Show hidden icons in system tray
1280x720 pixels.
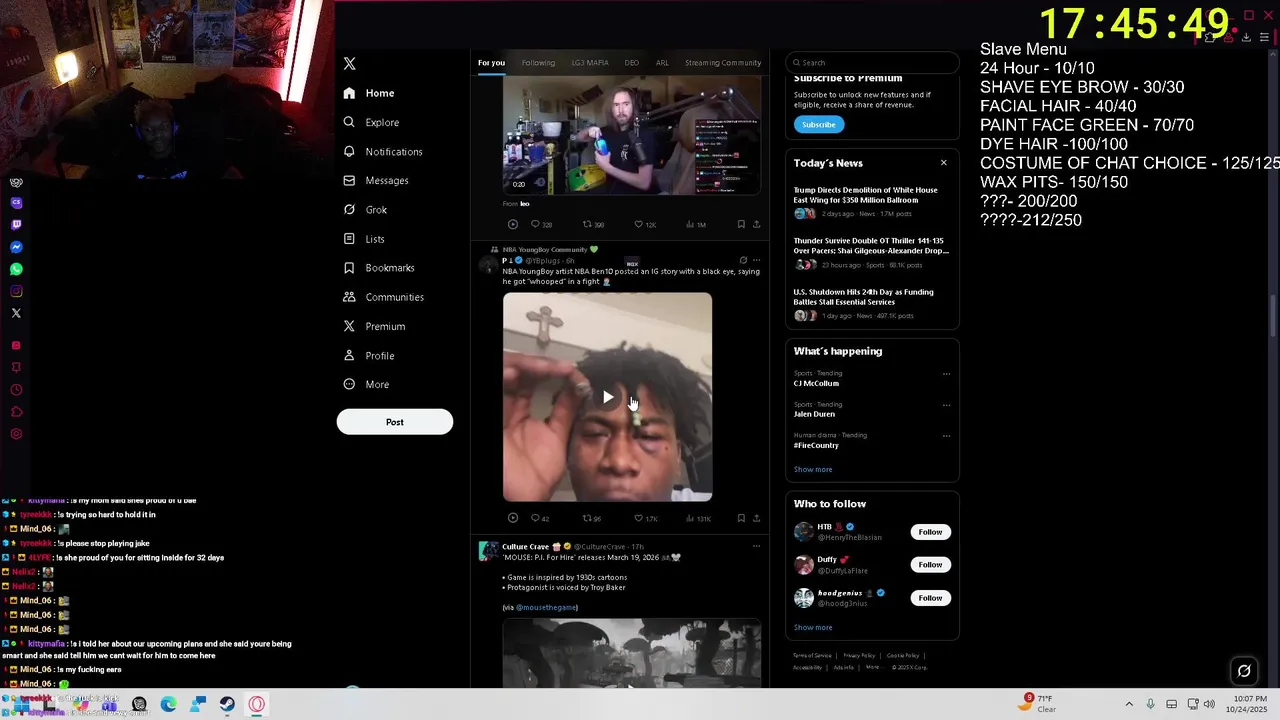click(x=1129, y=704)
